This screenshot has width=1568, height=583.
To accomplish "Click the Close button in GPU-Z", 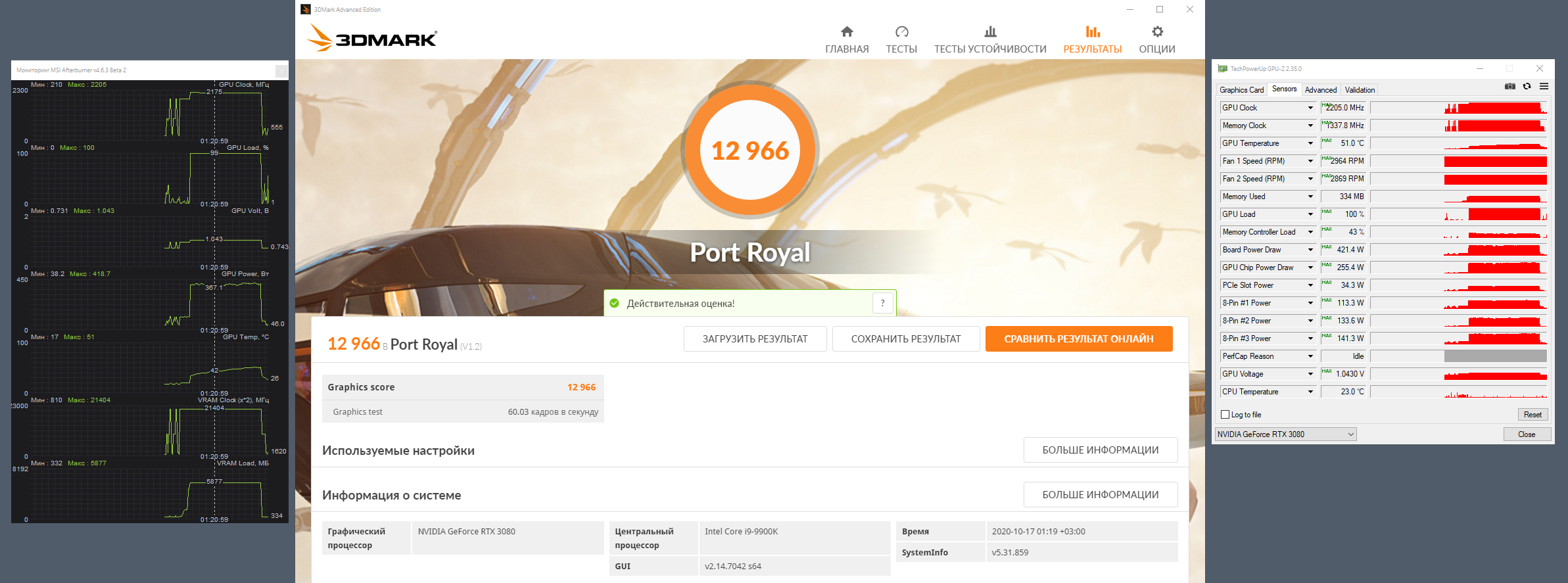I will tap(1527, 434).
